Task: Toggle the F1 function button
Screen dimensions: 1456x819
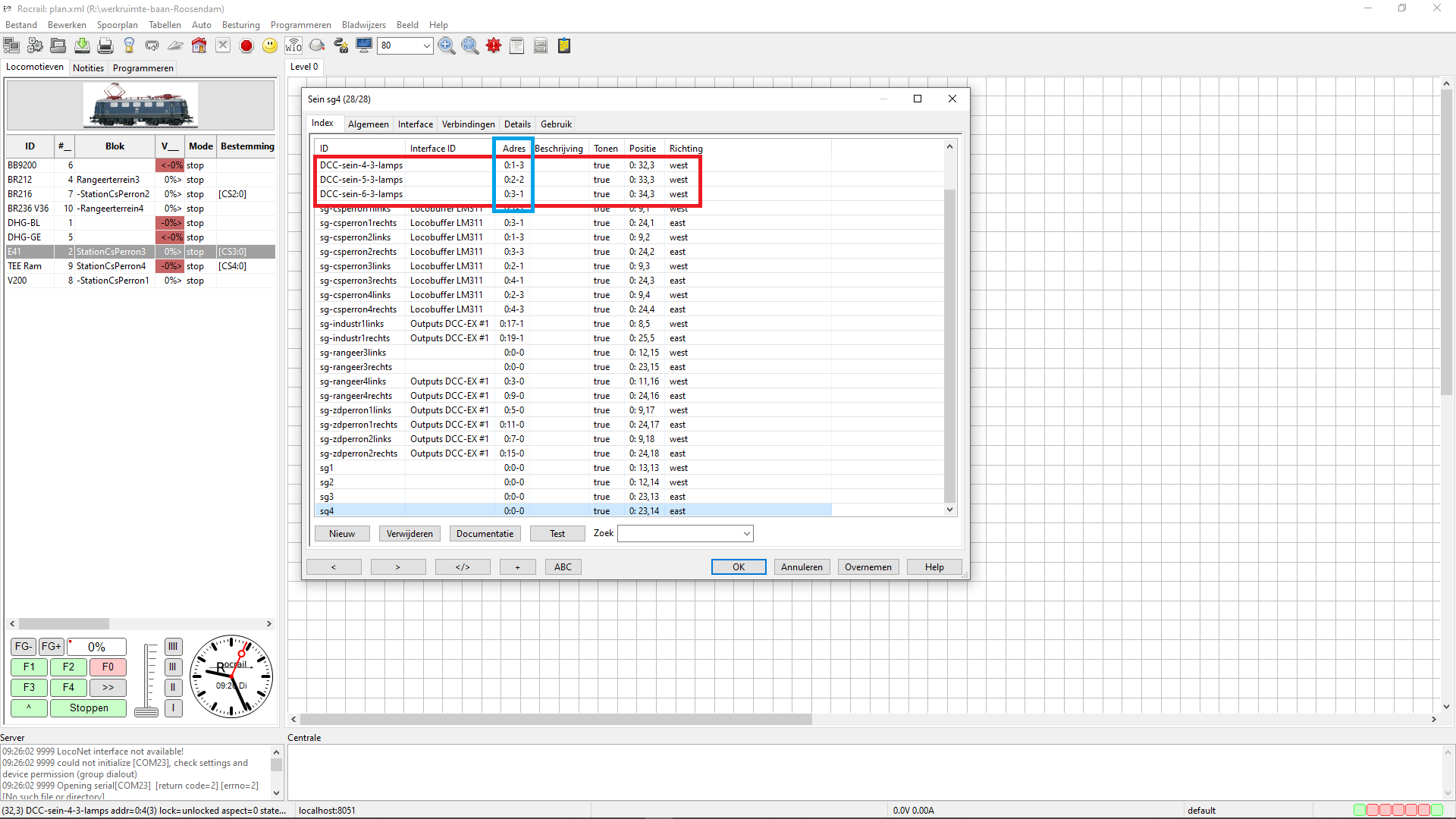Action: tap(29, 667)
